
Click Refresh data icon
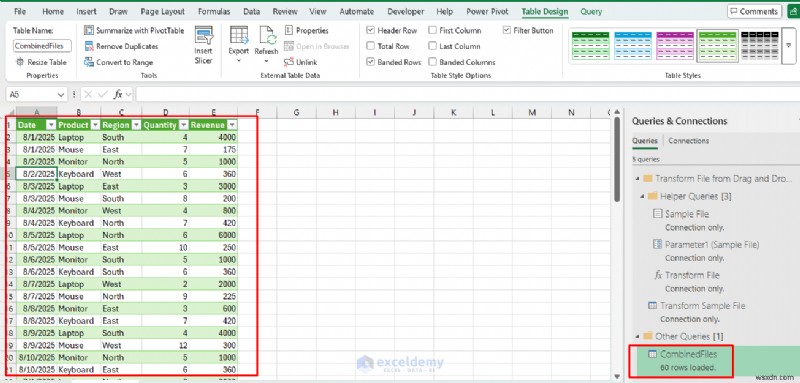click(267, 36)
